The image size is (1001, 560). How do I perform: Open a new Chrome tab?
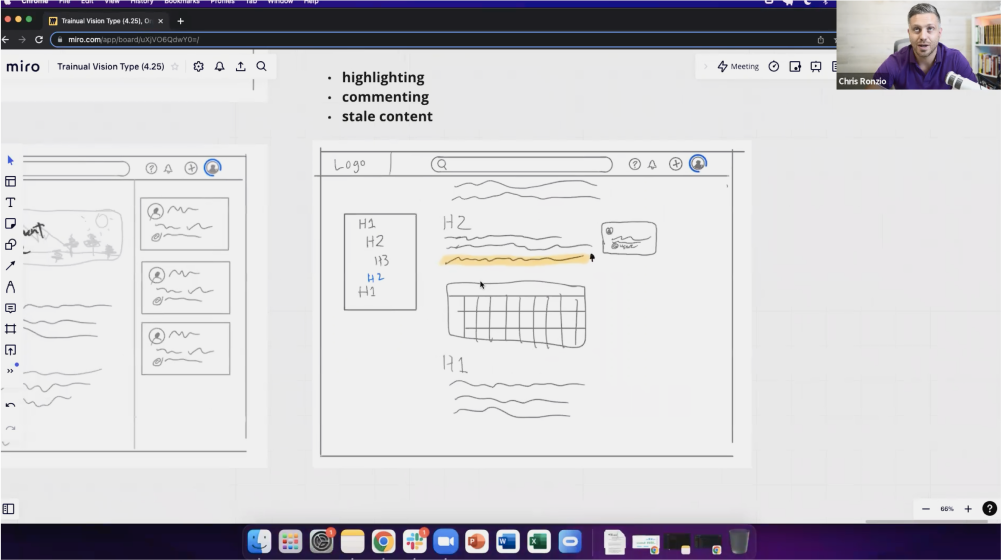click(x=181, y=21)
